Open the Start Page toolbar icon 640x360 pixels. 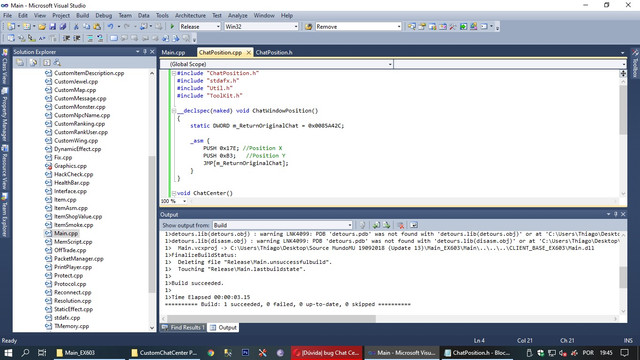click(464, 27)
